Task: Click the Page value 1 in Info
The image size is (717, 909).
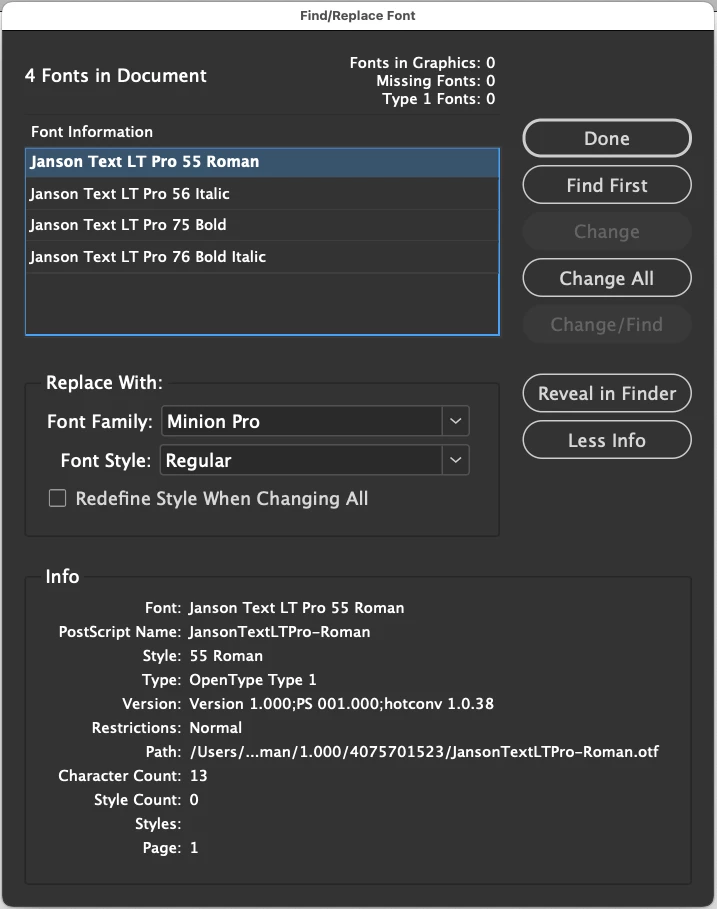Action: [194, 848]
